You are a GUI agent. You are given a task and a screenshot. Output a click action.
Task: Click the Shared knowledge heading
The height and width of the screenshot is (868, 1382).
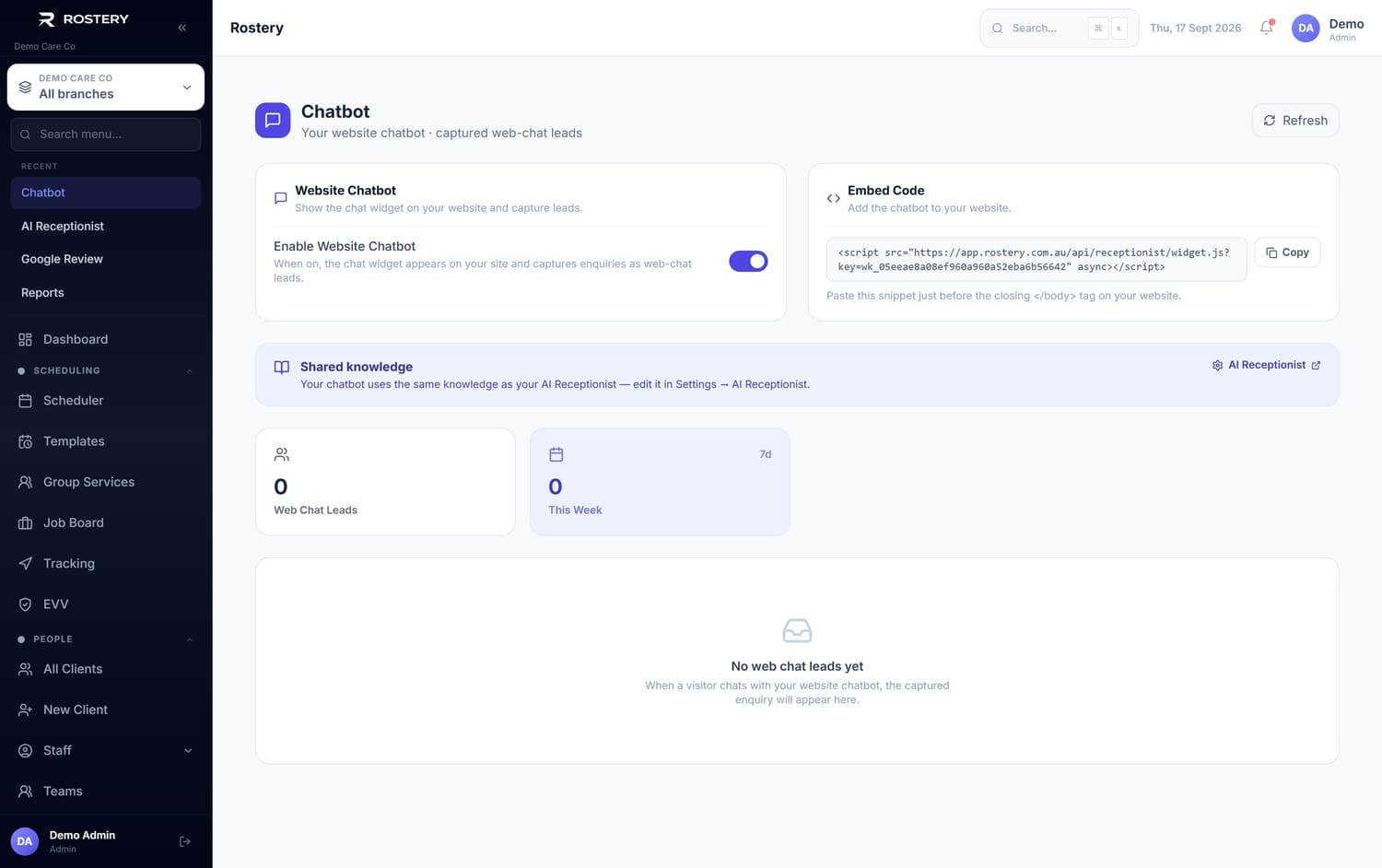pyautogui.click(x=357, y=367)
